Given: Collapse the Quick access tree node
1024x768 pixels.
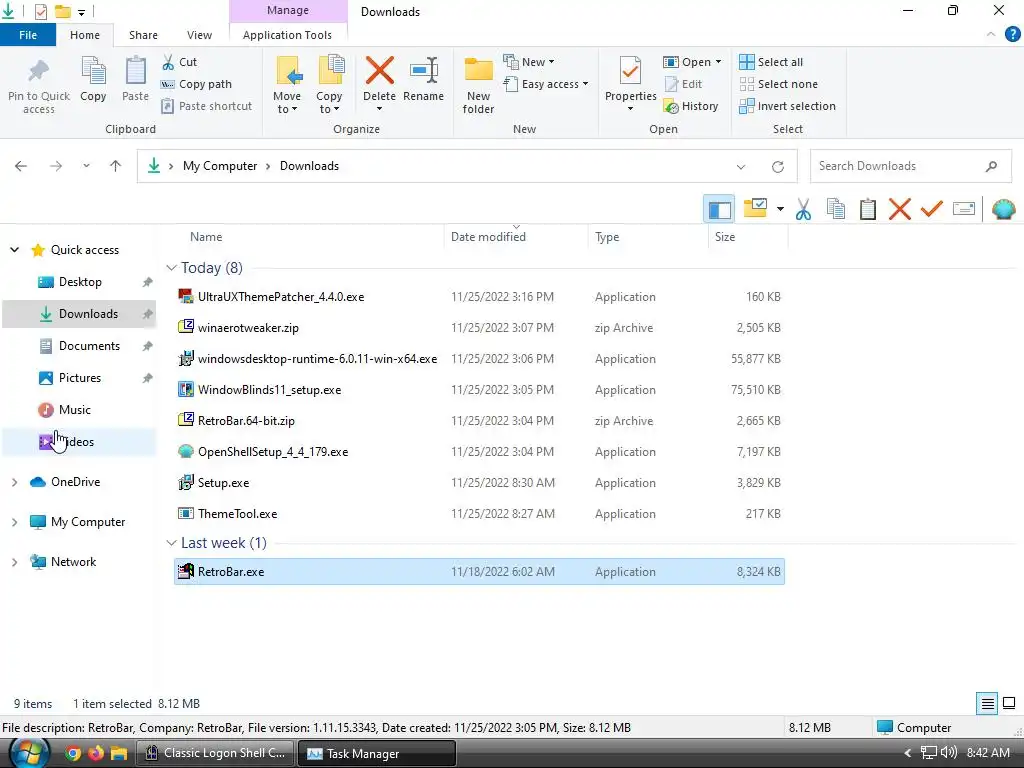Looking at the screenshot, I should point(14,250).
